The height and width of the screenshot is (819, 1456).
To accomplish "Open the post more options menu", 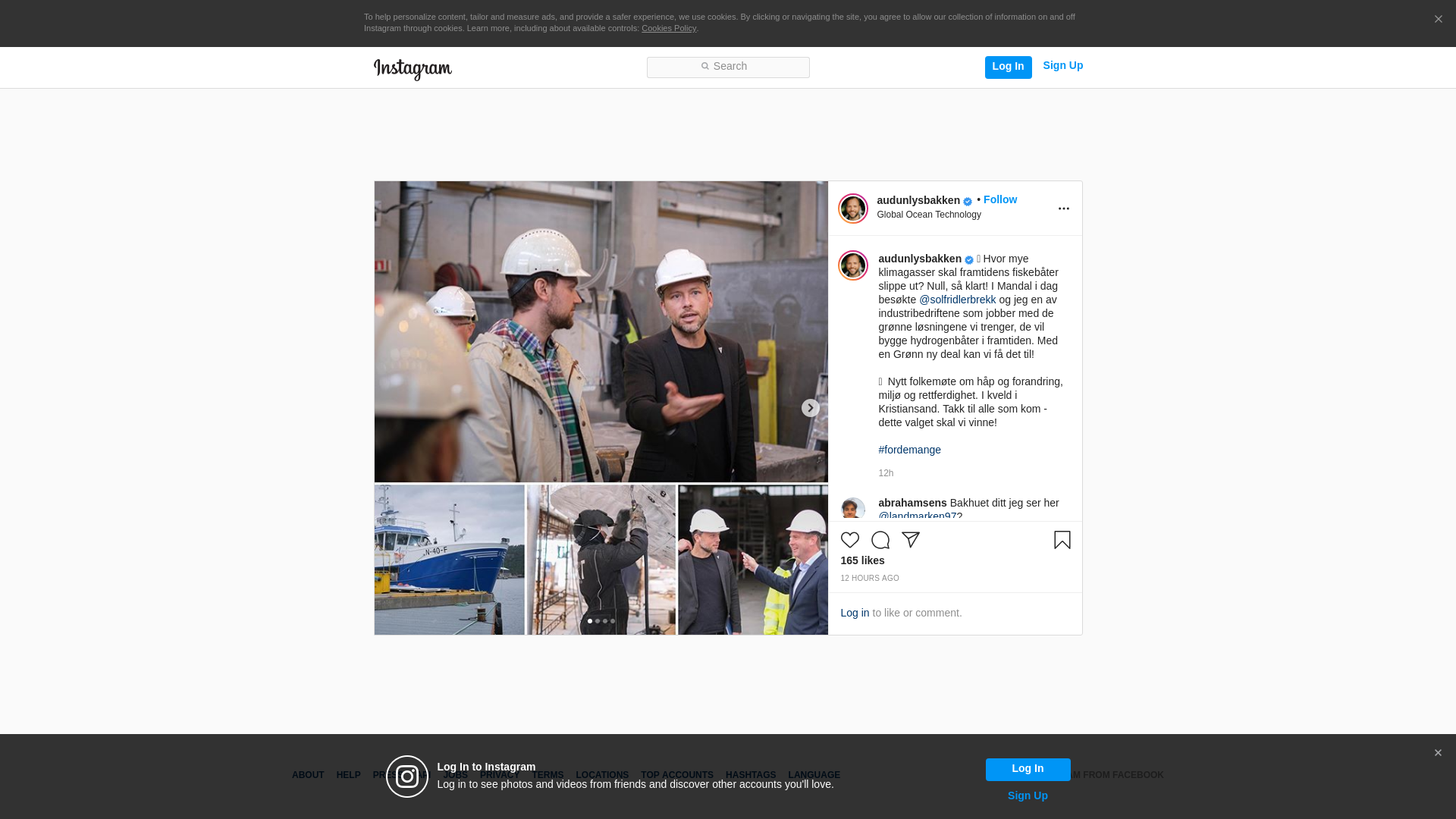I will tap(1063, 209).
